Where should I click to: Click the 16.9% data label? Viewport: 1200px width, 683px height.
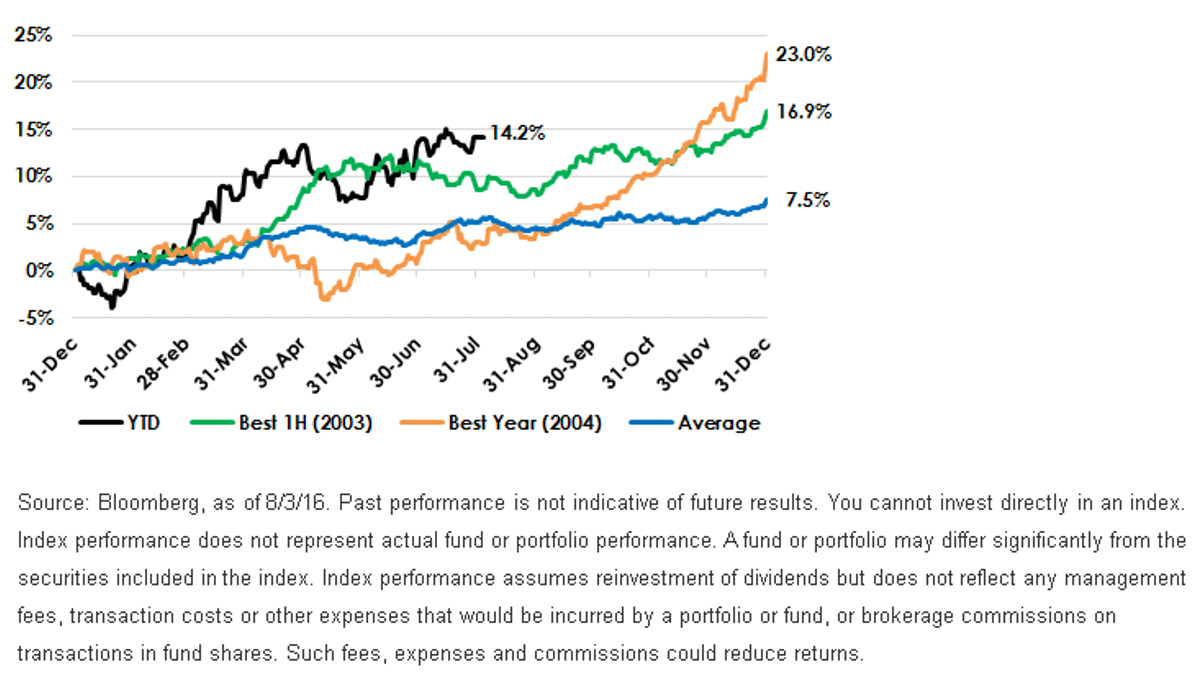[x=803, y=112]
